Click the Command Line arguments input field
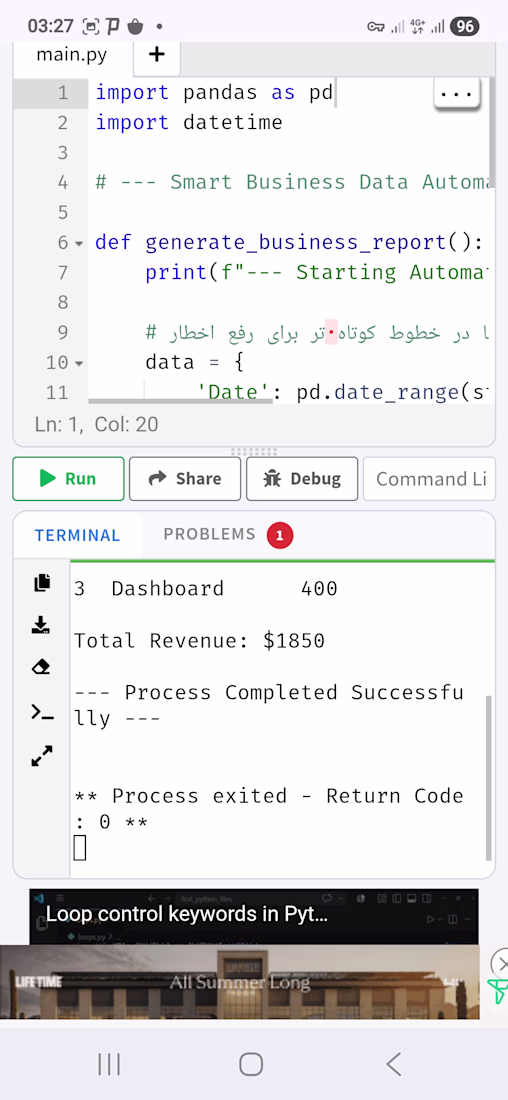The image size is (508, 1100). click(x=429, y=478)
